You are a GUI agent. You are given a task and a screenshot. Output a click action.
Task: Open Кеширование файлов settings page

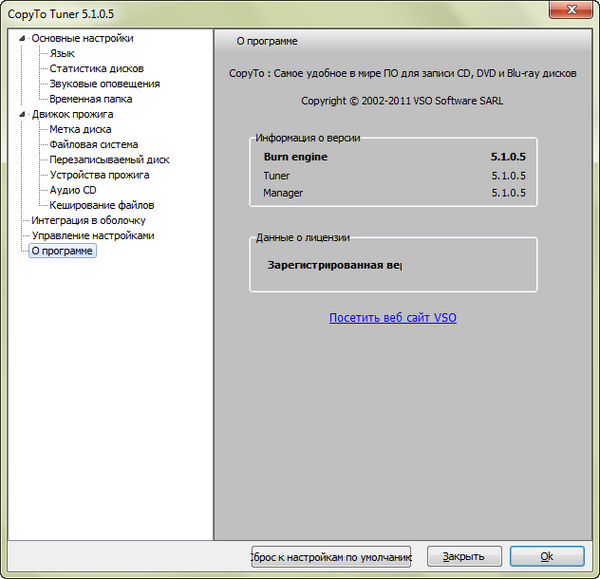tap(102, 205)
